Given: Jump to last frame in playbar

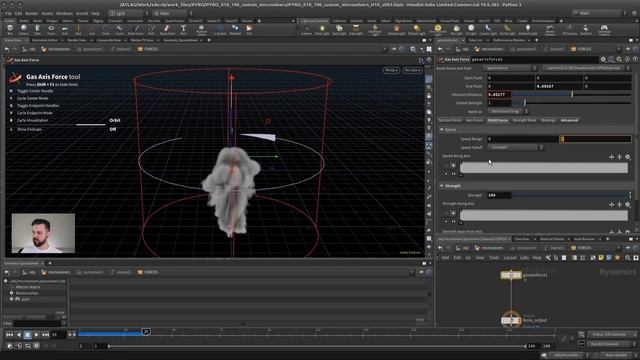Looking at the screenshot, I should pos(45,335).
